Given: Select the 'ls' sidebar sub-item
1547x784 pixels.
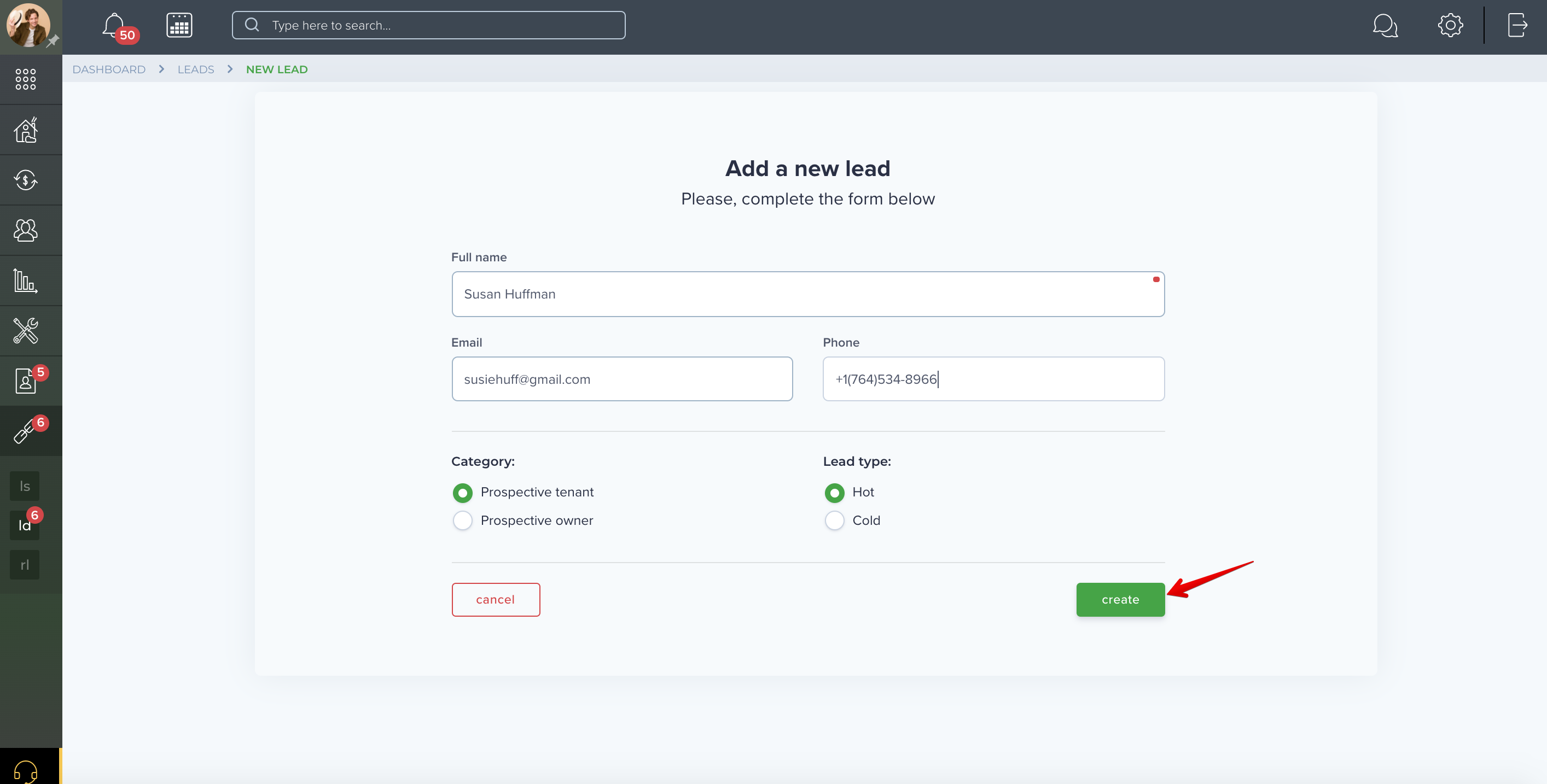Looking at the screenshot, I should [25, 486].
